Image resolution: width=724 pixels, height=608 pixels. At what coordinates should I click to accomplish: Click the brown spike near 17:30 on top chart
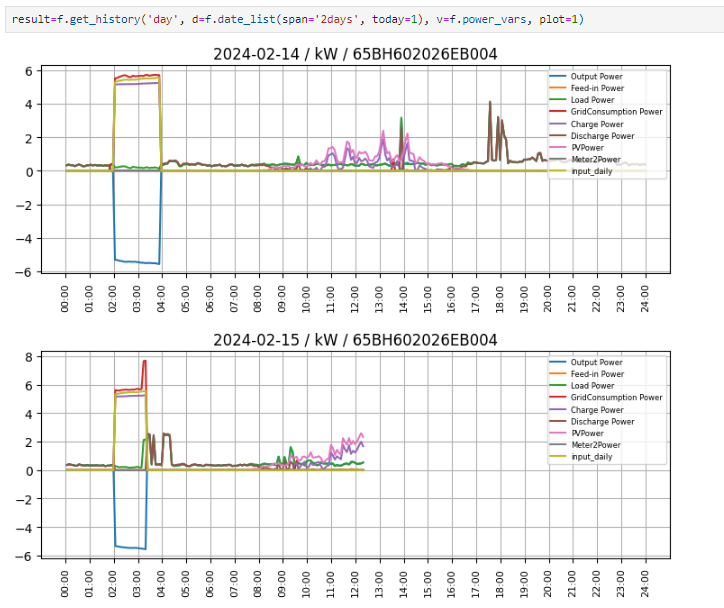point(490,103)
